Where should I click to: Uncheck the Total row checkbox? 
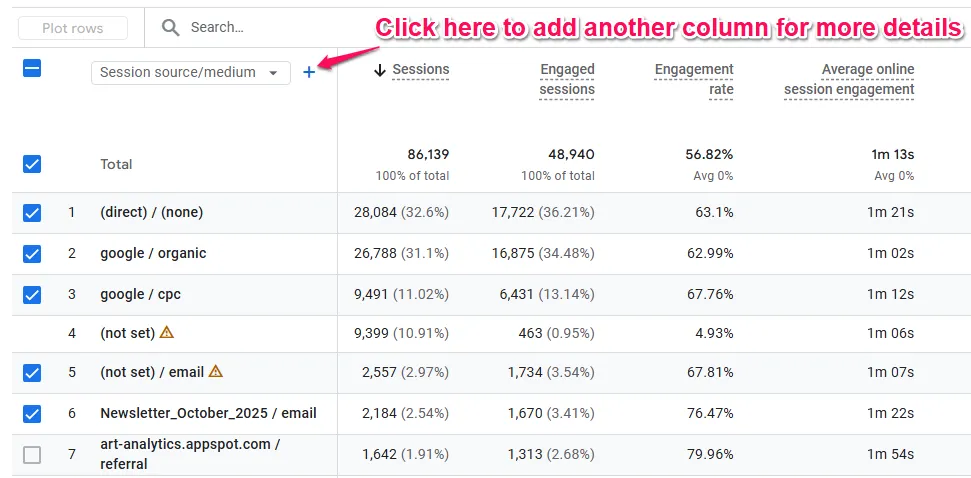click(32, 164)
